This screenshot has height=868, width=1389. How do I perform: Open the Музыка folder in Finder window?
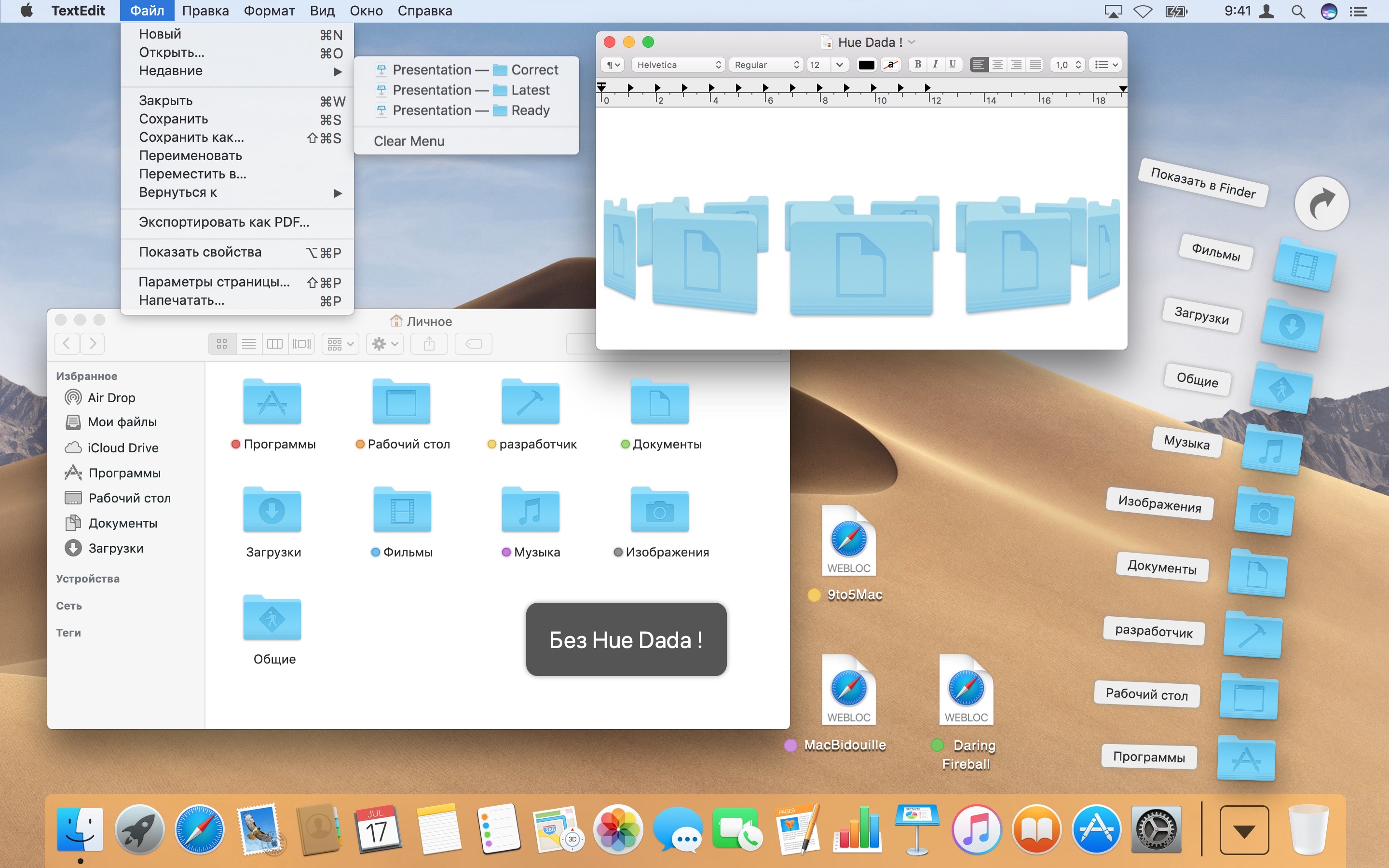coord(531,510)
